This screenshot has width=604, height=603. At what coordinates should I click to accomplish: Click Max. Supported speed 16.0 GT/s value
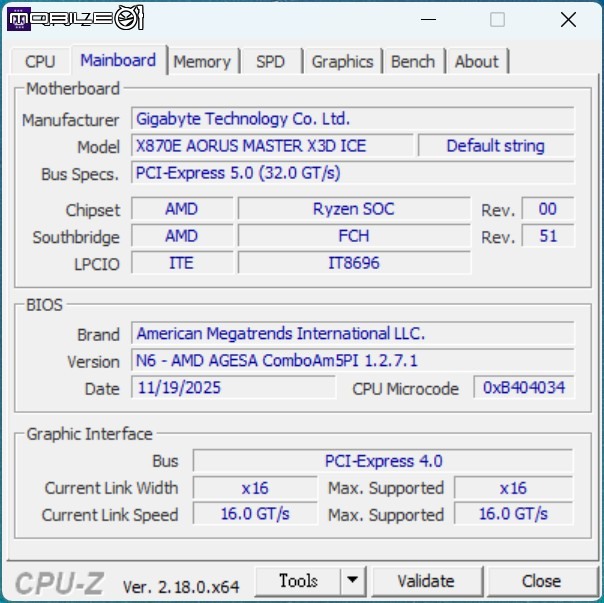click(x=513, y=514)
